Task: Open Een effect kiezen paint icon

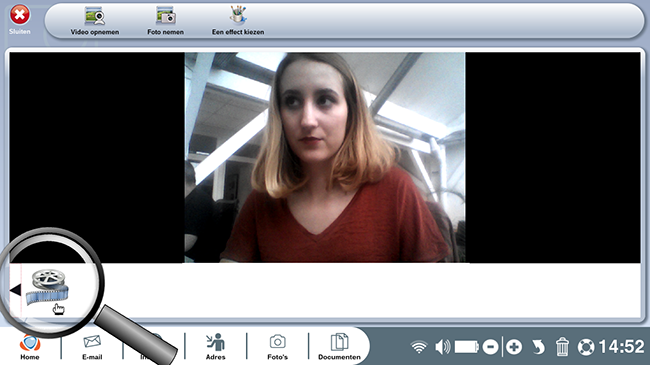Action: [238, 15]
